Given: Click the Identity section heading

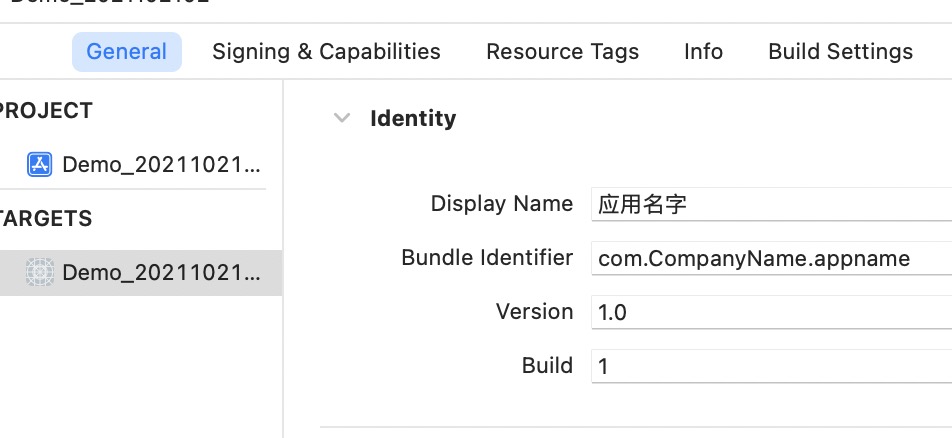Looking at the screenshot, I should [x=413, y=118].
